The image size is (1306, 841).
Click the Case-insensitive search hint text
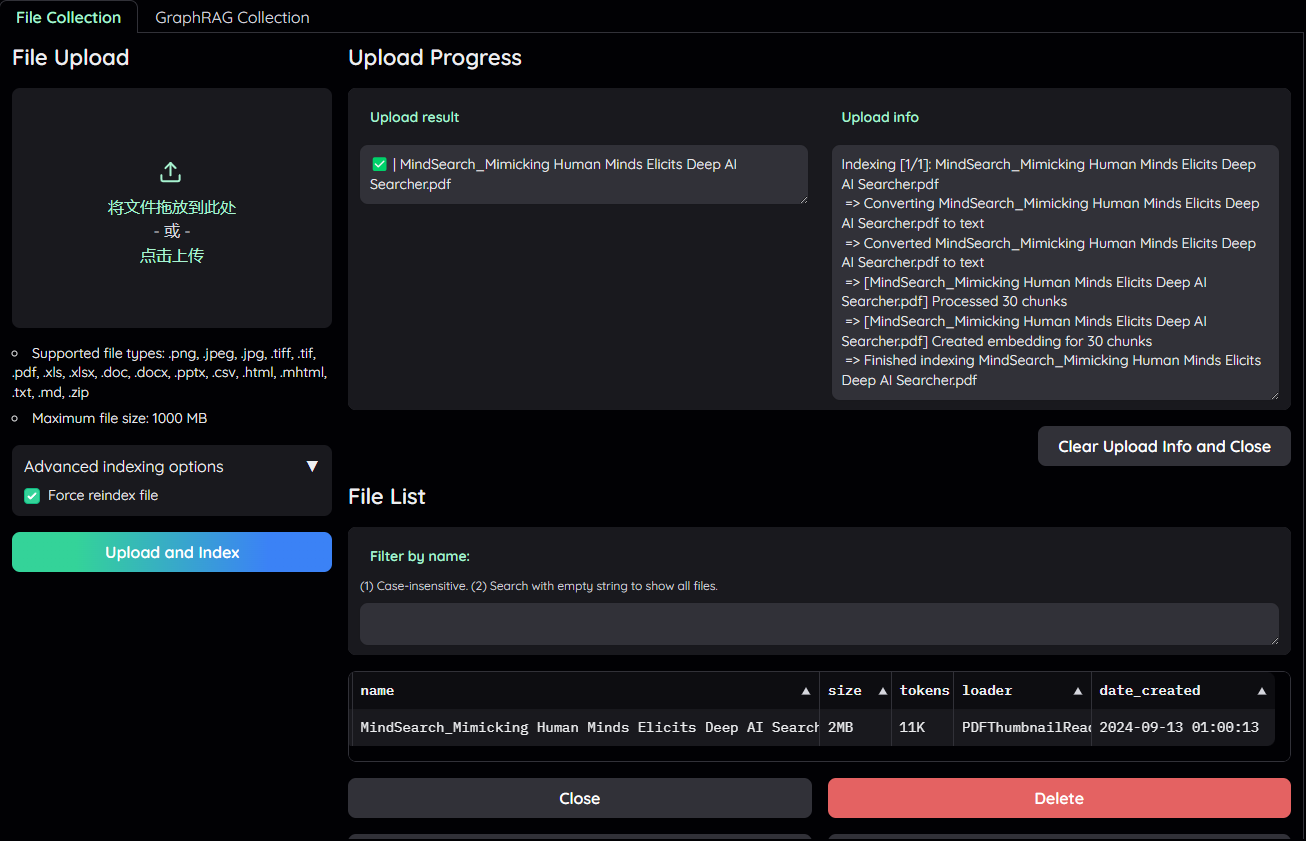coord(539,586)
